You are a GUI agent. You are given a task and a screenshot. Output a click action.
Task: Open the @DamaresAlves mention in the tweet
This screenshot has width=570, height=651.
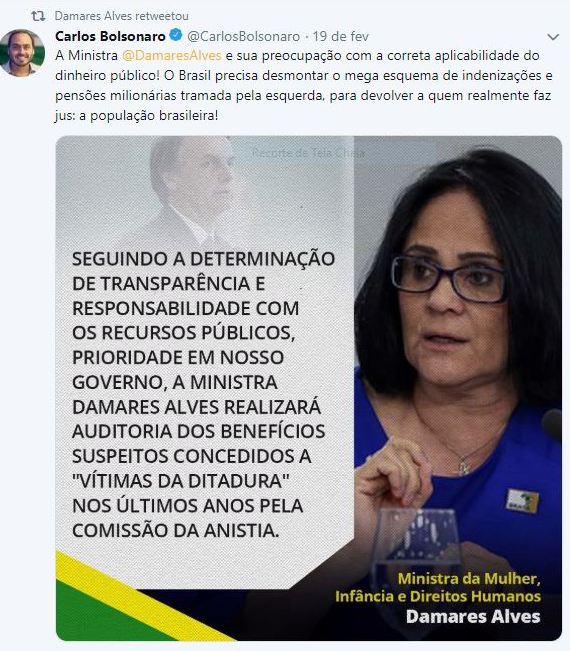click(172, 56)
